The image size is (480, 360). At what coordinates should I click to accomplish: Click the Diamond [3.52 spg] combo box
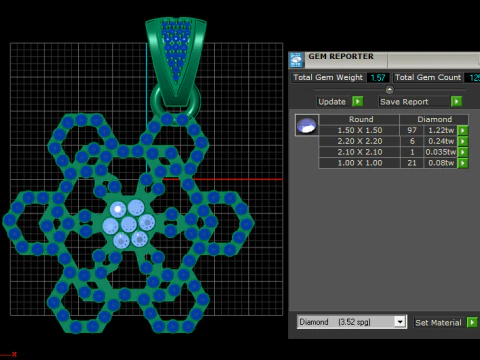[352, 322]
